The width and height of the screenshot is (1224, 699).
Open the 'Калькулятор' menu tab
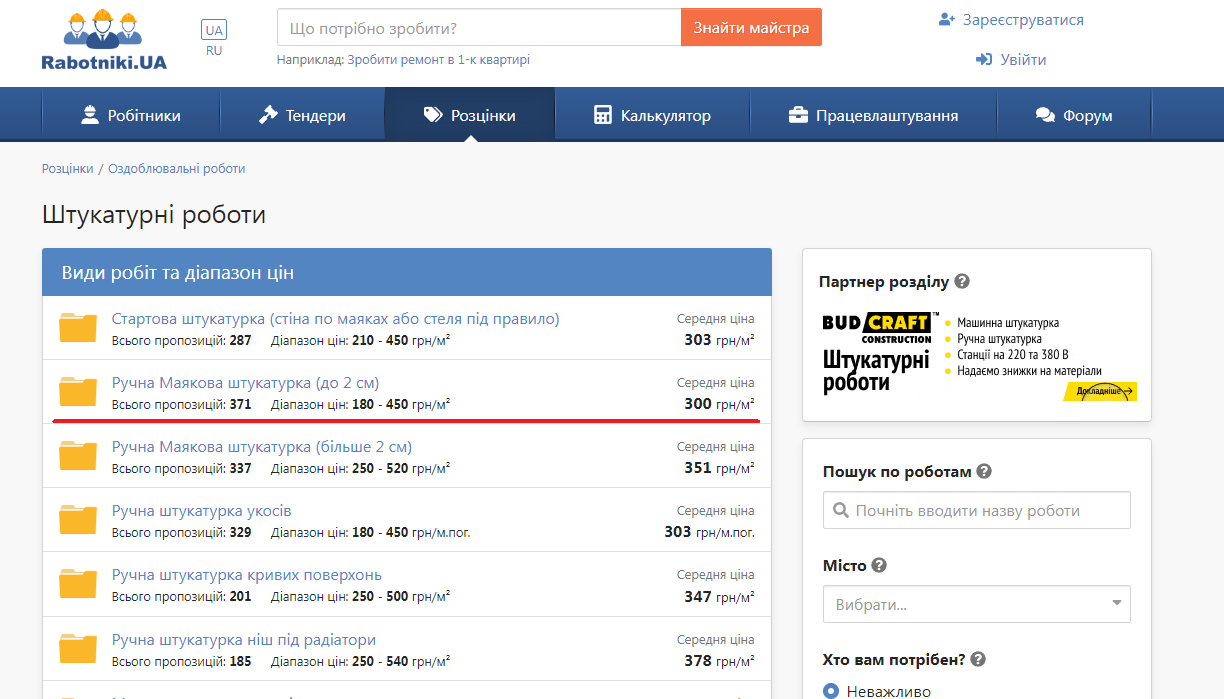[x=653, y=115]
